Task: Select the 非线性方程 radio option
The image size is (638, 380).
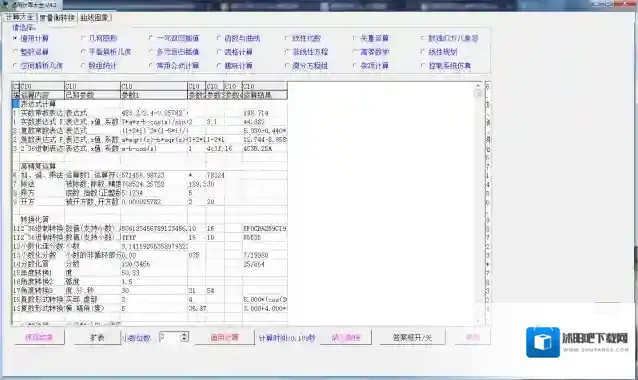Action: pos(307,52)
